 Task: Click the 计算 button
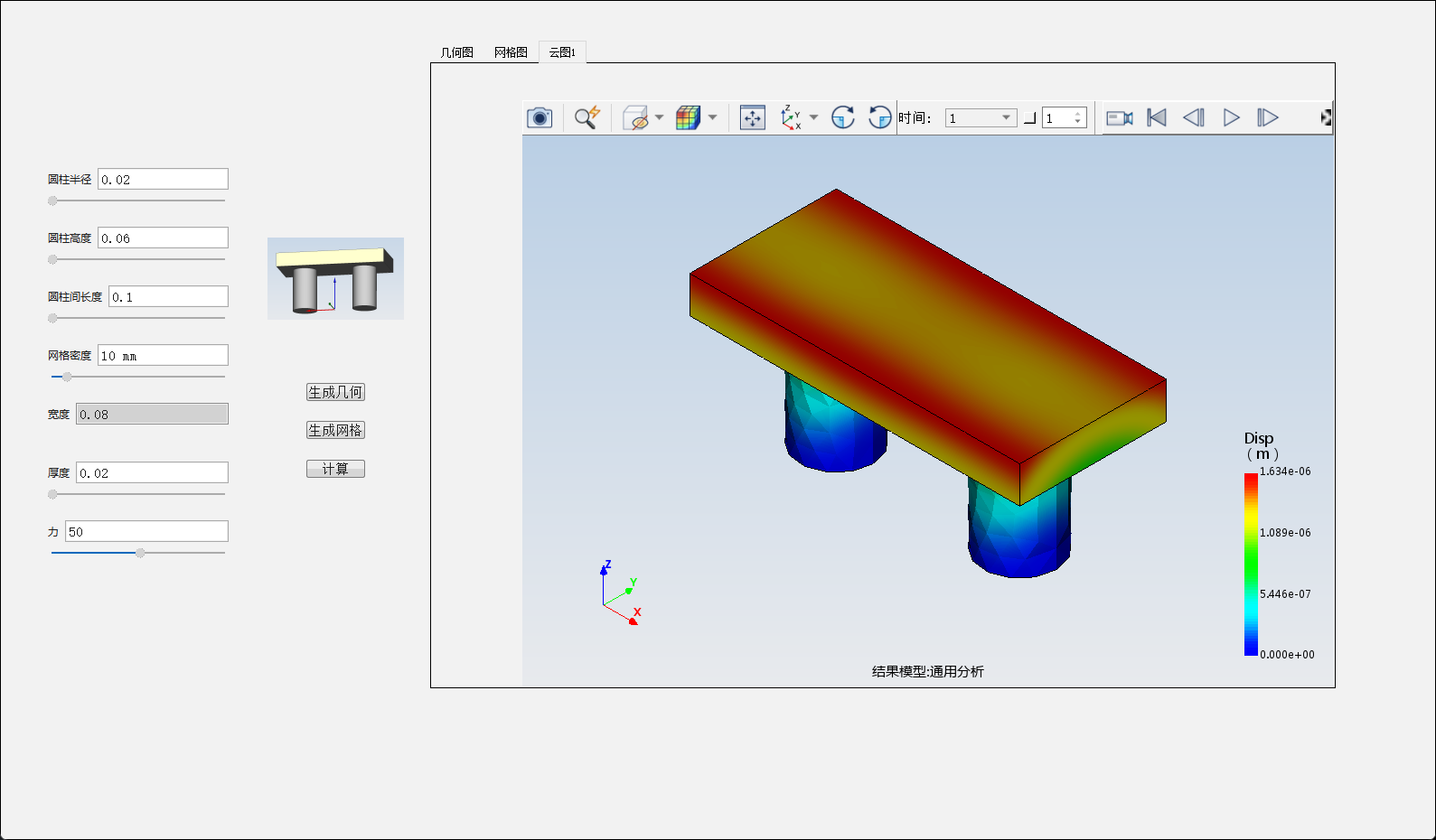[335, 469]
